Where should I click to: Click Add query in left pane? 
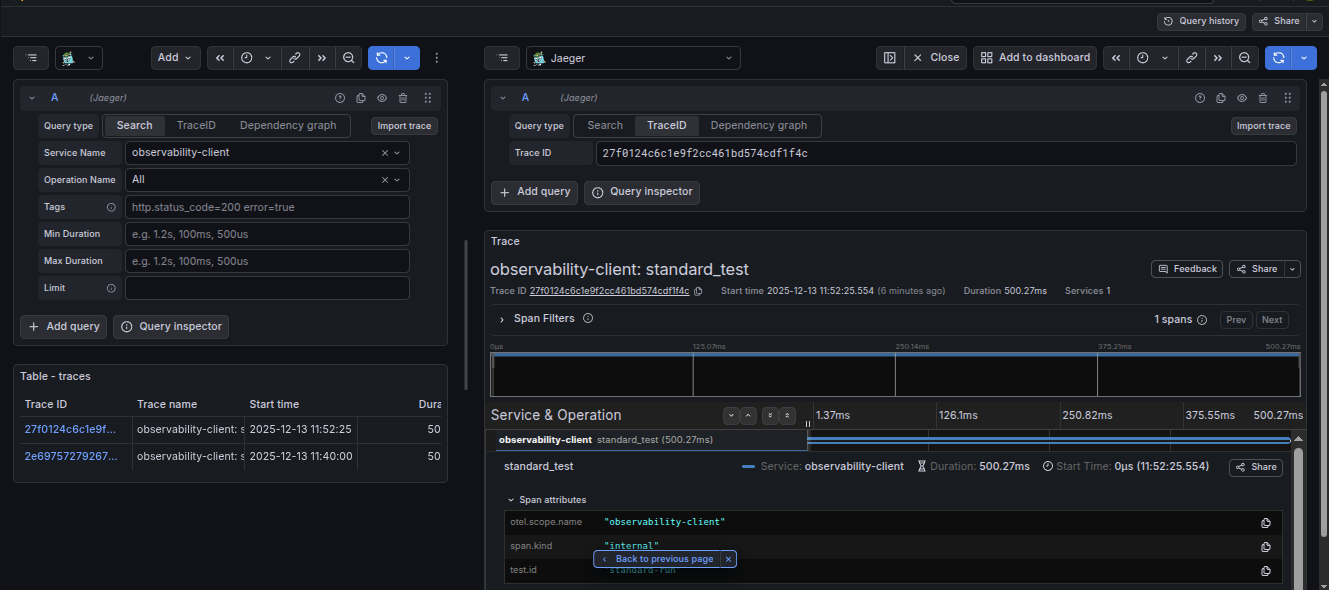pos(63,327)
